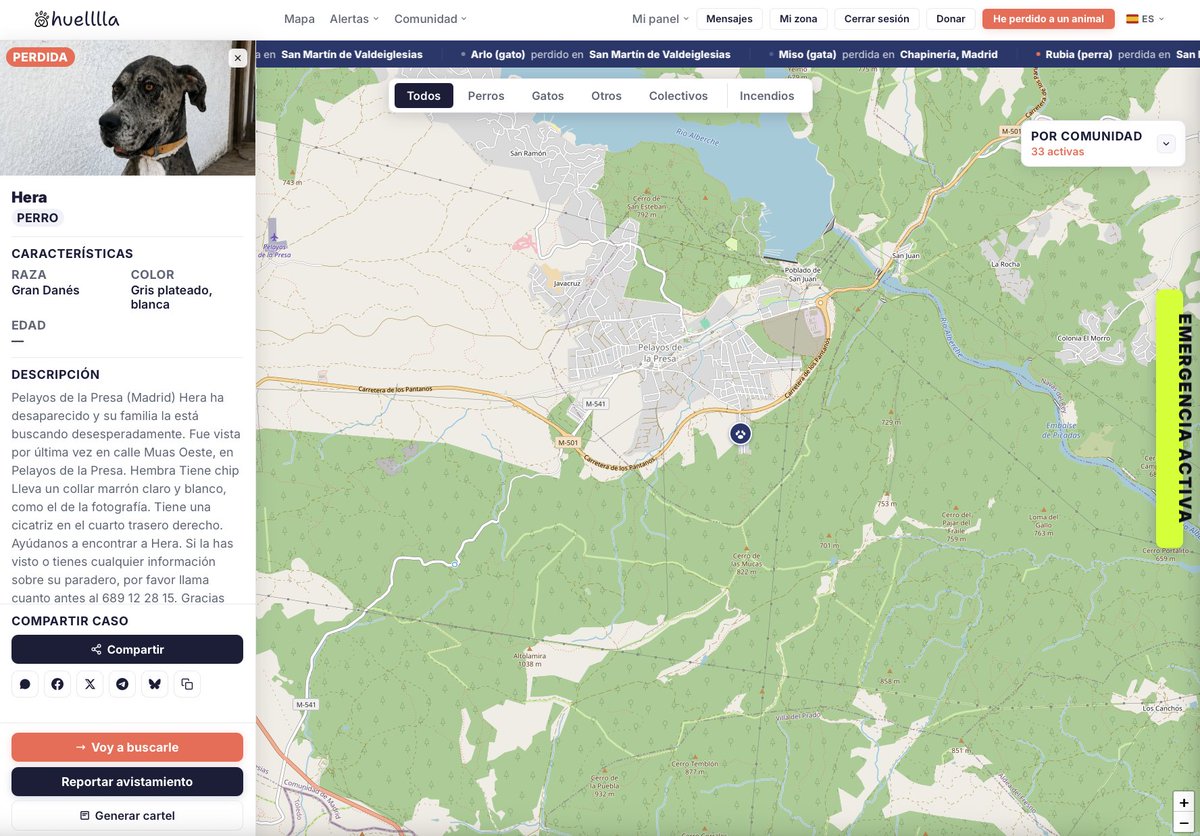The image size is (1200, 836).
Task: Zoom in the map with plus
Action: pyautogui.click(x=1184, y=802)
